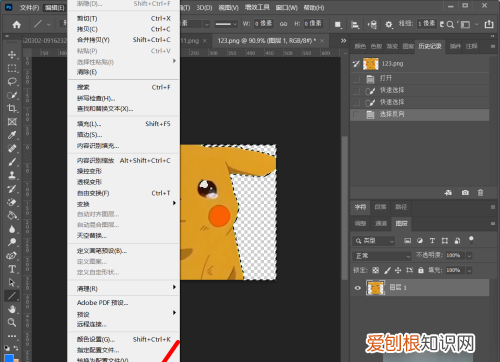The height and width of the screenshot is (362, 500).
Task: Select the Crop tool
Action: pos(12,108)
